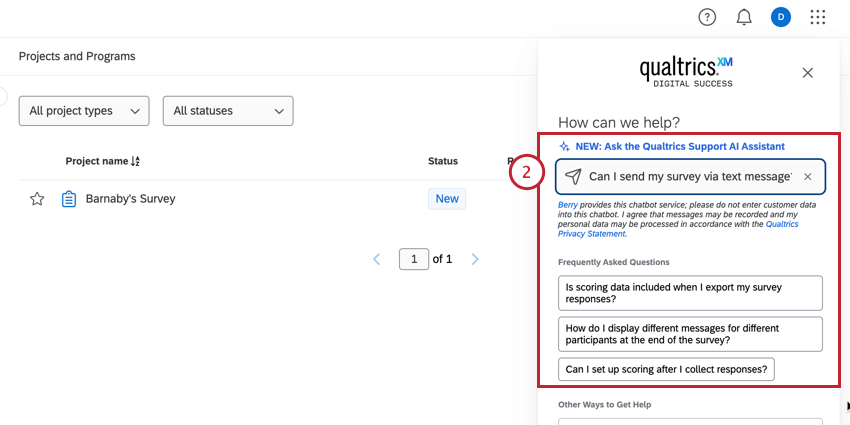Go to the next page arrow
850x425 pixels.
pos(475,259)
